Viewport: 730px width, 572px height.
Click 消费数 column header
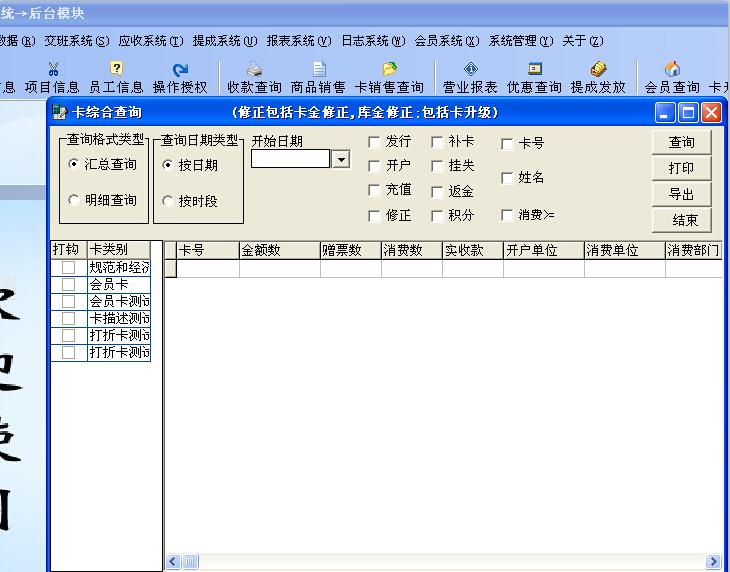click(412, 250)
